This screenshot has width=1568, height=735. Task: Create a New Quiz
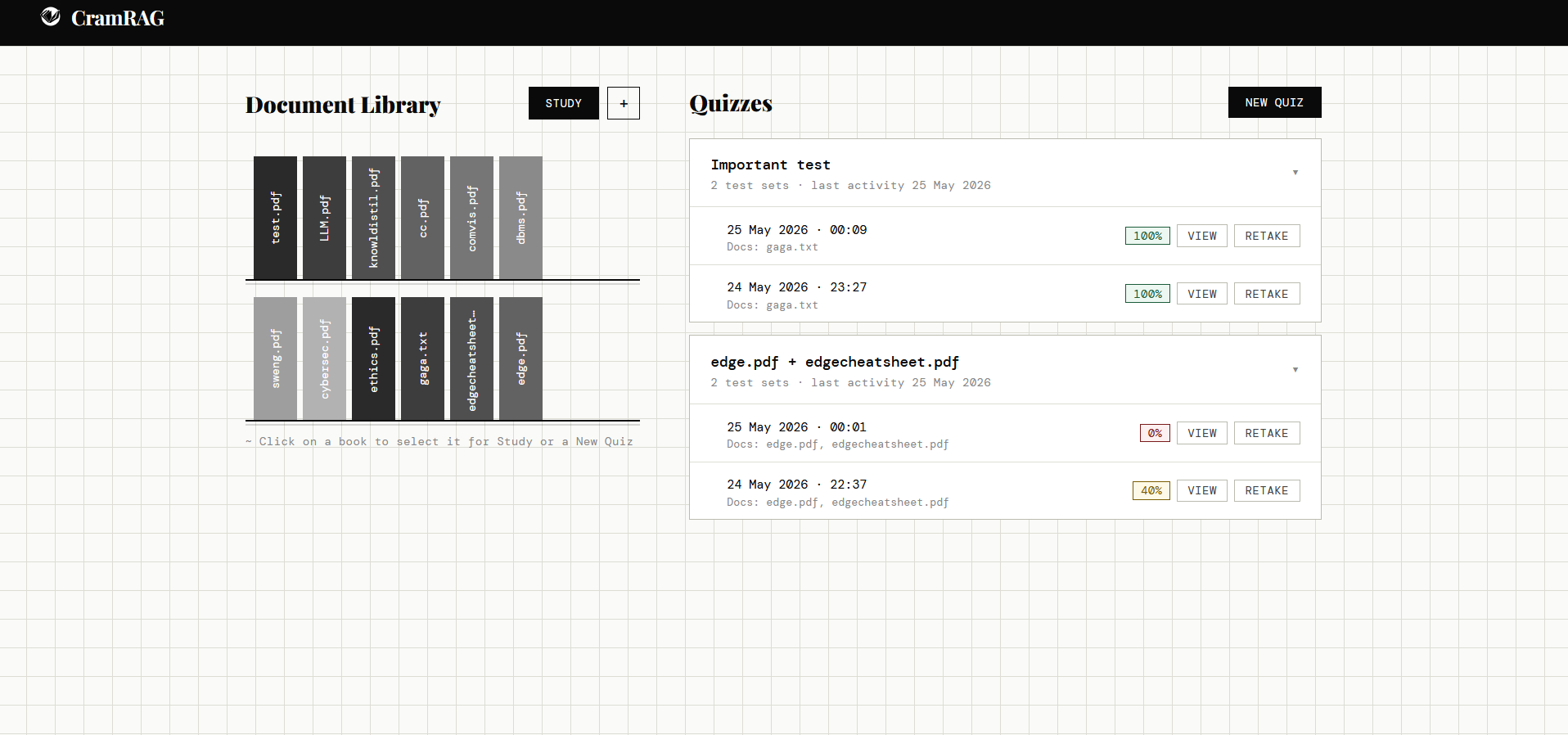click(1274, 102)
